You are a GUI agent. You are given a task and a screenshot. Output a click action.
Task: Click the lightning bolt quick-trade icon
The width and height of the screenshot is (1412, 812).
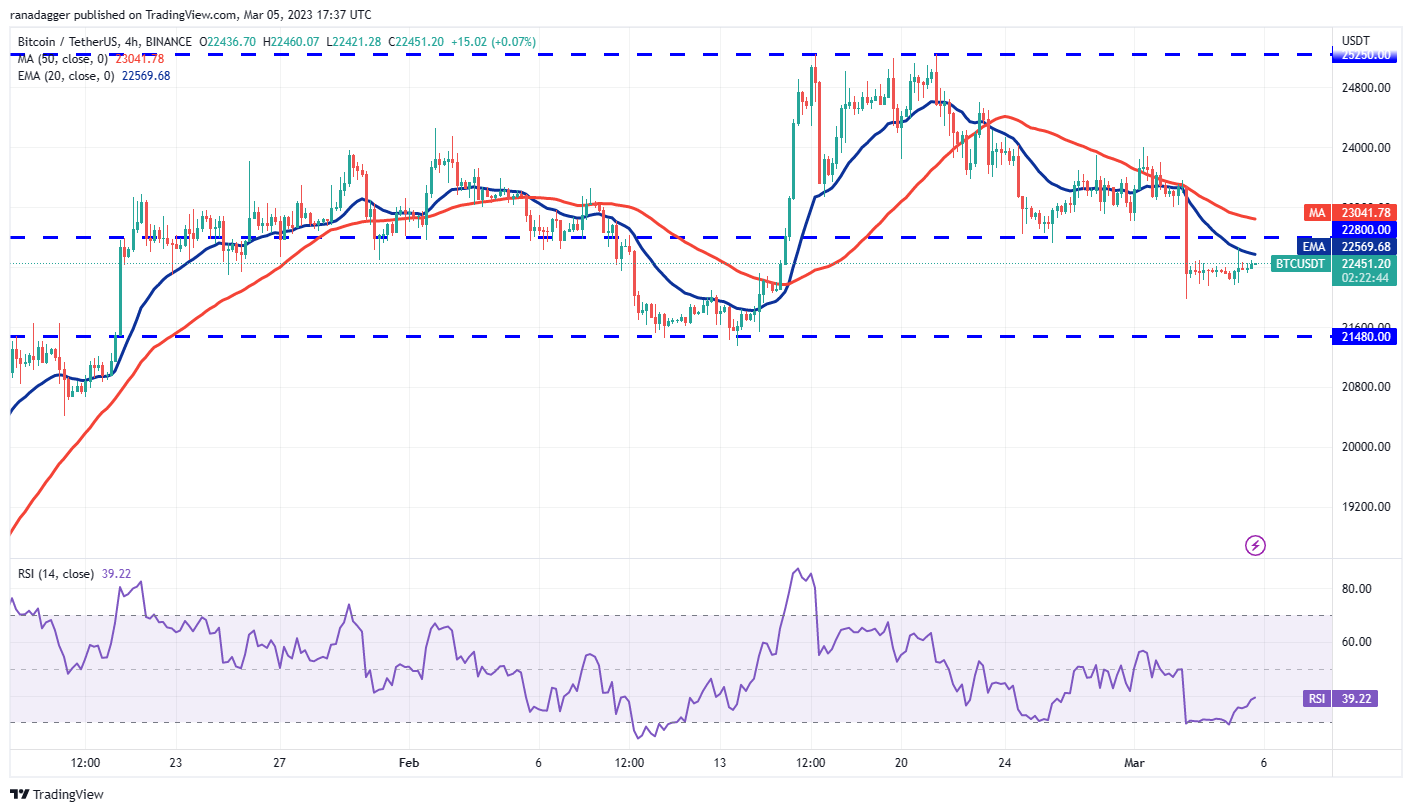point(1255,545)
